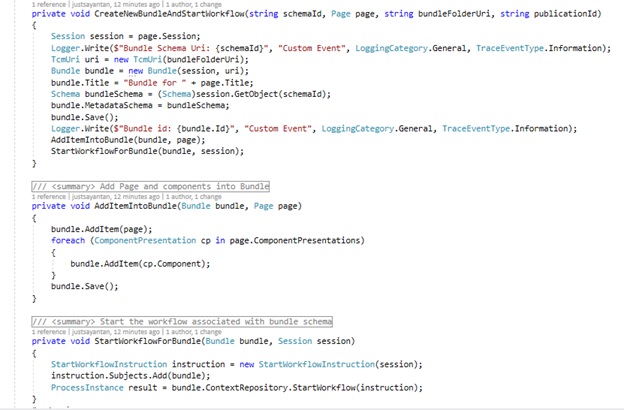The image size is (624, 410).
Task: Click 'session.GetObject(schemaId)' call
Action: point(260,94)
